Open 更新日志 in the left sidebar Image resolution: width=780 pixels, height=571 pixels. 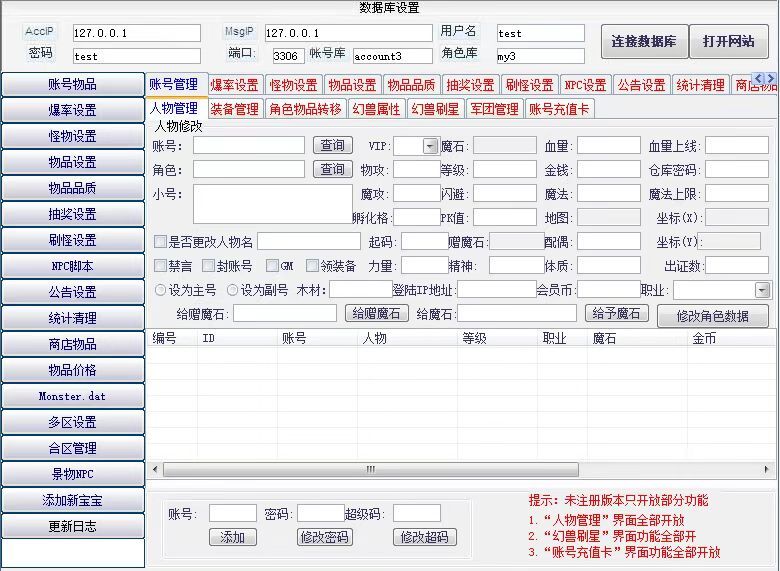pos(73,526)
